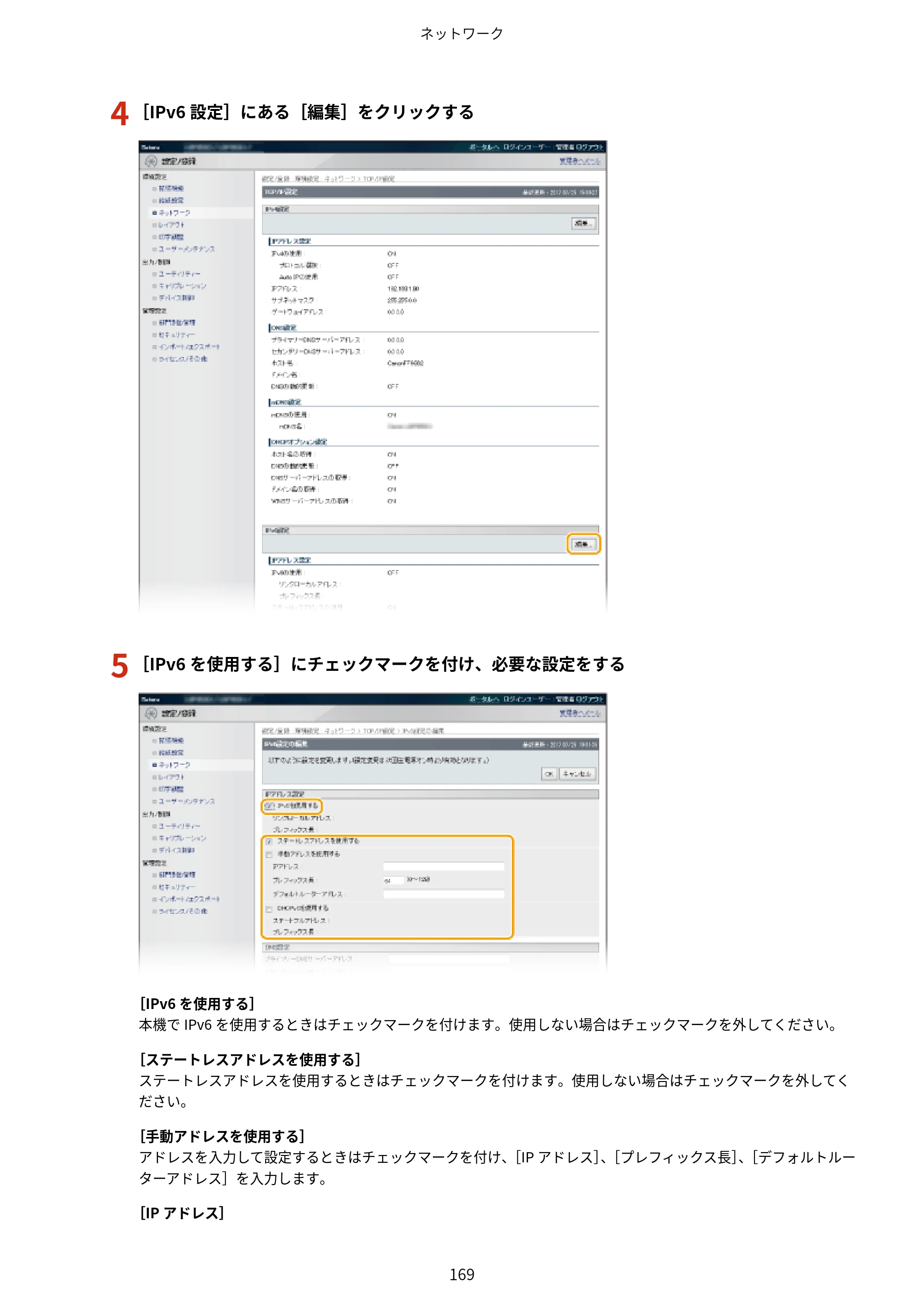Click the プレフィックス長 input field showing 64
This screenshot has height=1307, width=924.
[394, 880]
